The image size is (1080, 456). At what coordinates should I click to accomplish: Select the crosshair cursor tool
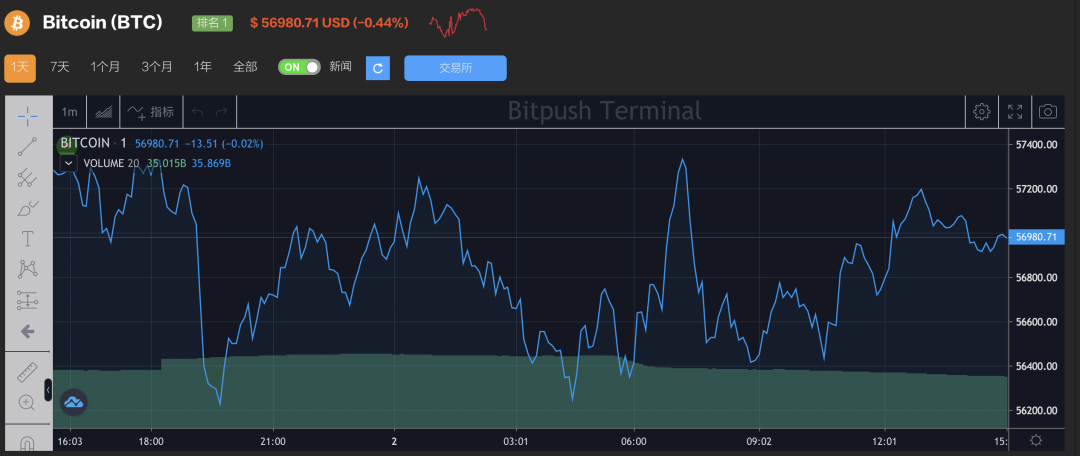[x=28, y=116]
